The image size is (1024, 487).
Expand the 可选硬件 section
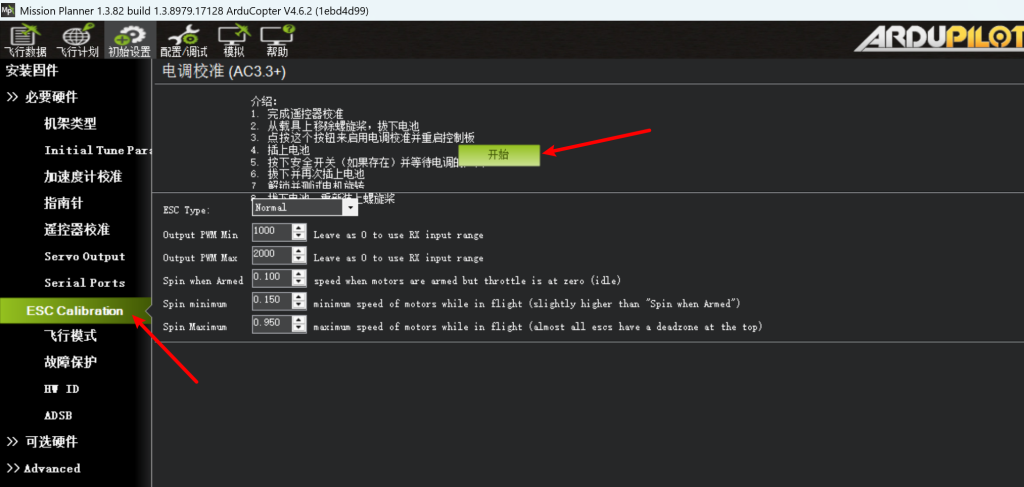[x=42, y=442]
